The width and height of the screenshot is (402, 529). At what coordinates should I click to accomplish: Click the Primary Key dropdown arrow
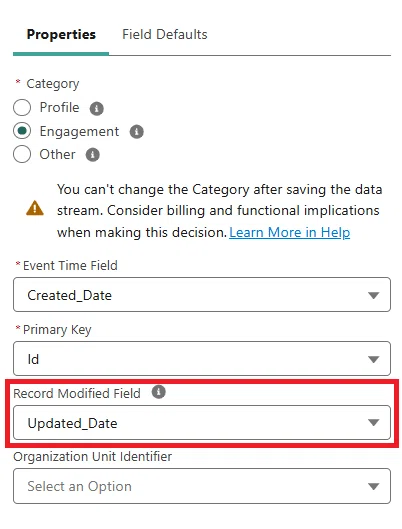pos(373,359)
